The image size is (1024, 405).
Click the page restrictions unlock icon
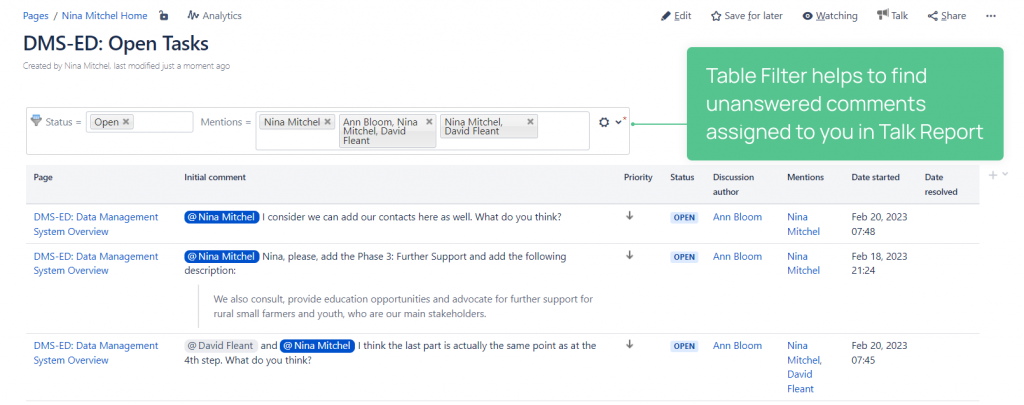point(164,16)
